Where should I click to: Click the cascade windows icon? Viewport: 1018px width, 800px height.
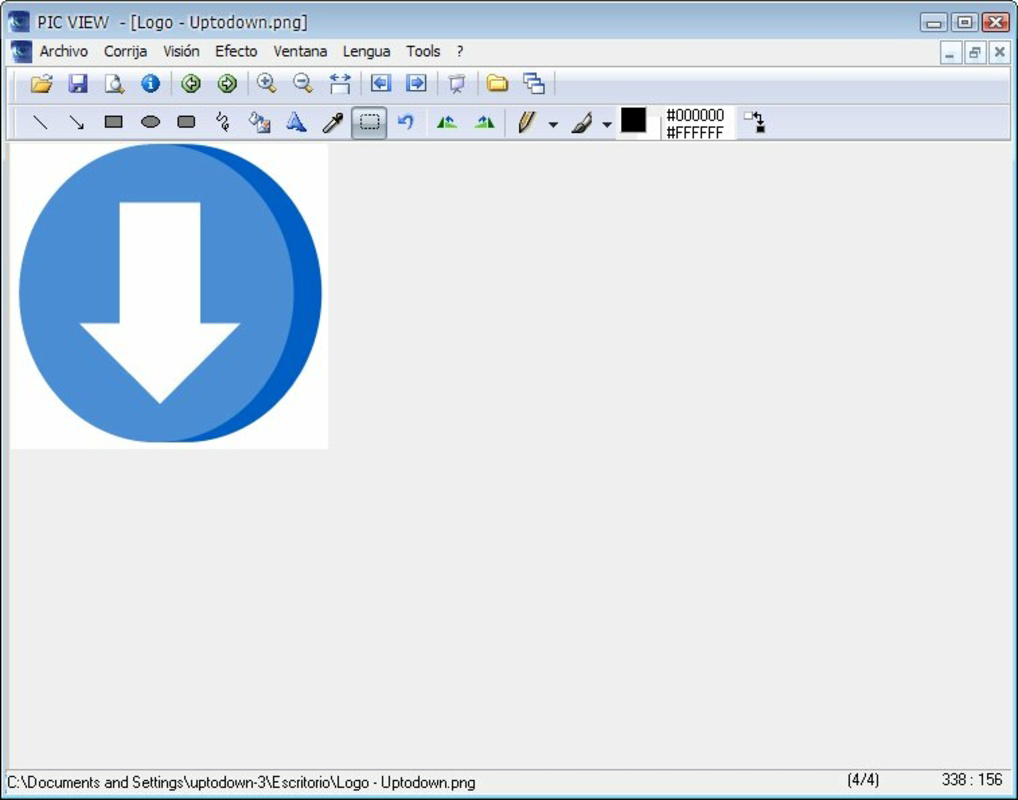point(534,84)
